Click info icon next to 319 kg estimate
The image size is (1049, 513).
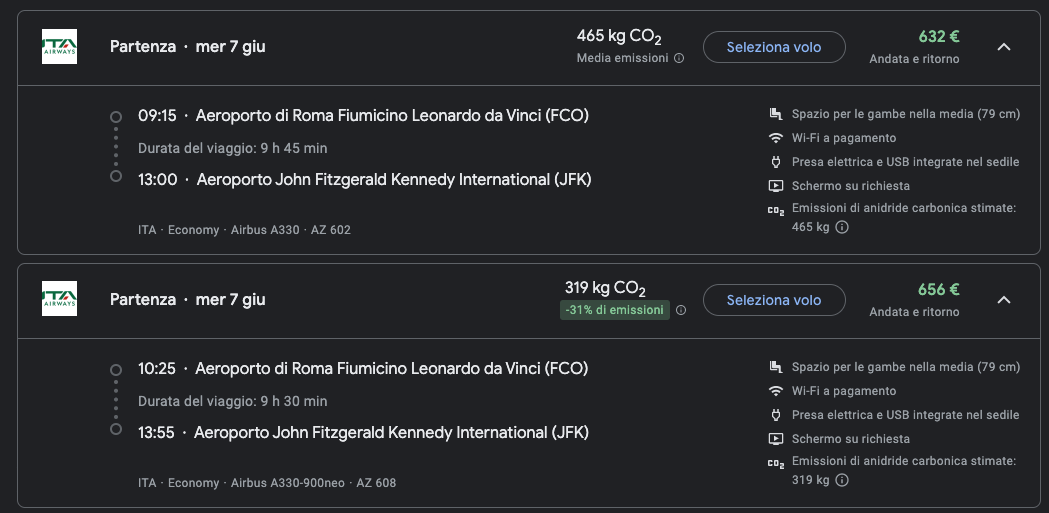[842, 480]
